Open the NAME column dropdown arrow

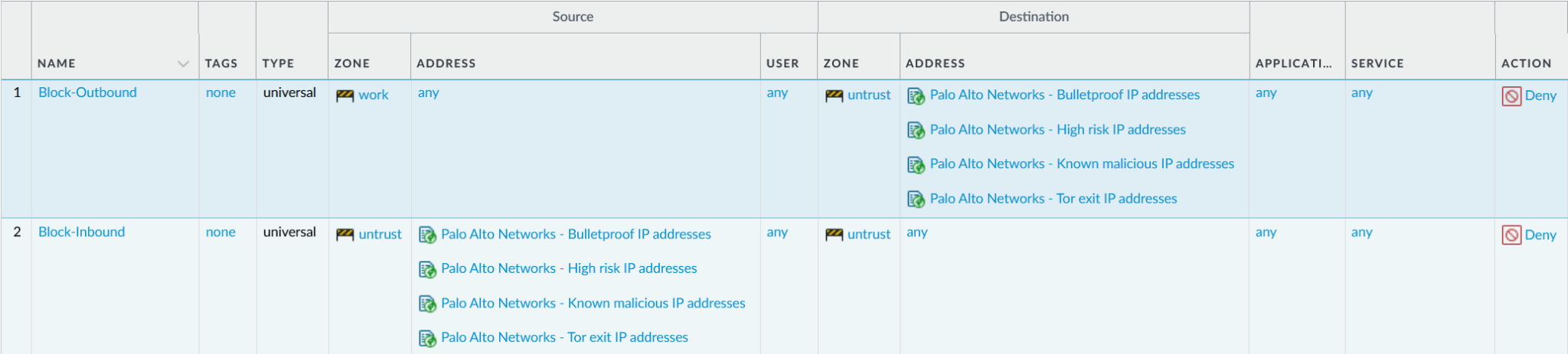click(183, 64)
